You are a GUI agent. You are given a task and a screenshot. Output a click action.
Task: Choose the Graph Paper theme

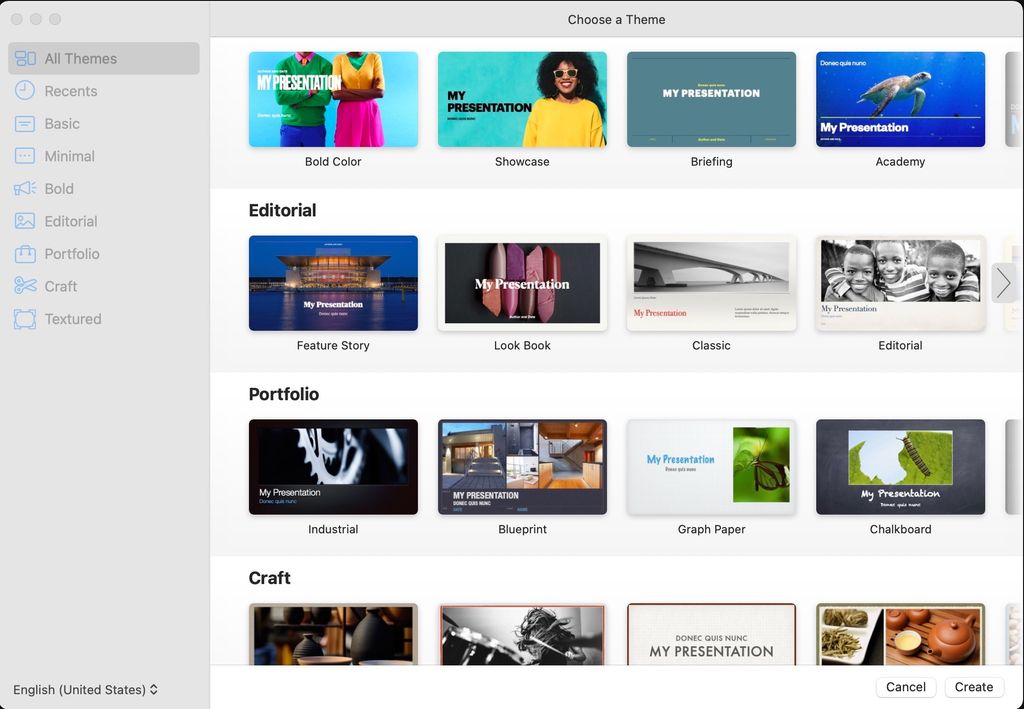[x=711, y=467]
